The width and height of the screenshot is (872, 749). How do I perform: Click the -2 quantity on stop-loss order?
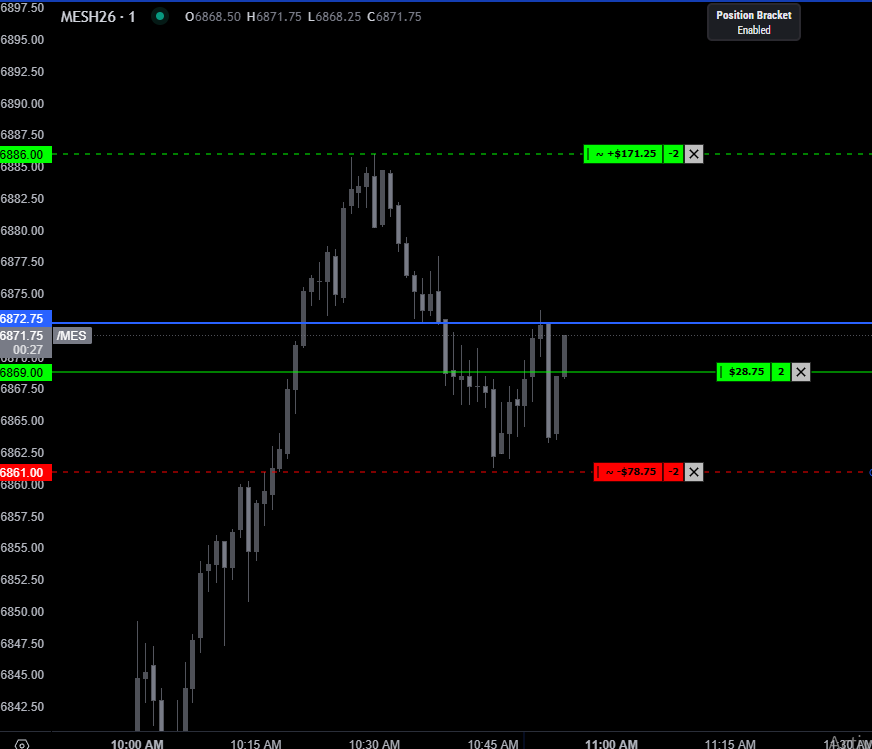tap(673, 472)
